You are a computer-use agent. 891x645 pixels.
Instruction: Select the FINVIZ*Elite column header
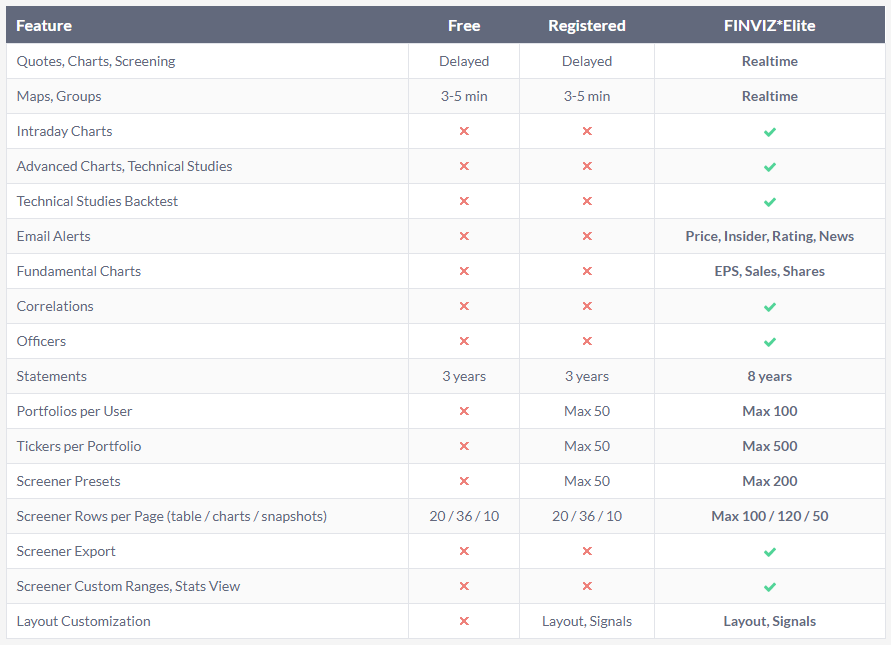[770, 25]
